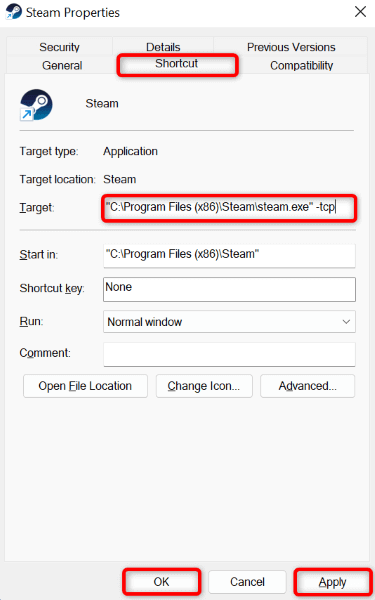
Task: Select the Shortcut tab
Action: (x=177, y=64)
